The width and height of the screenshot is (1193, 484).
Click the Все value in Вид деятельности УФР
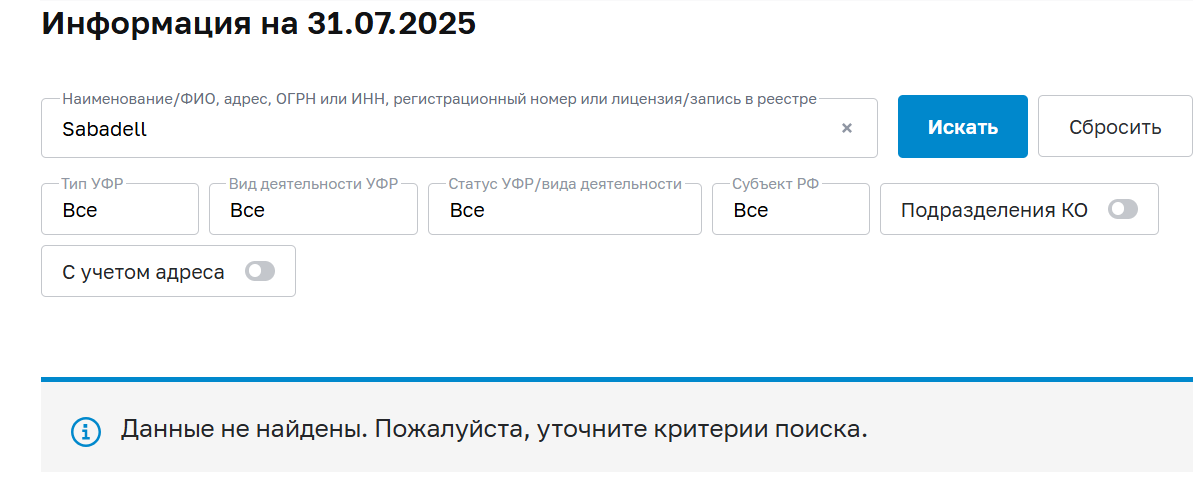click(x=247, y=211)
